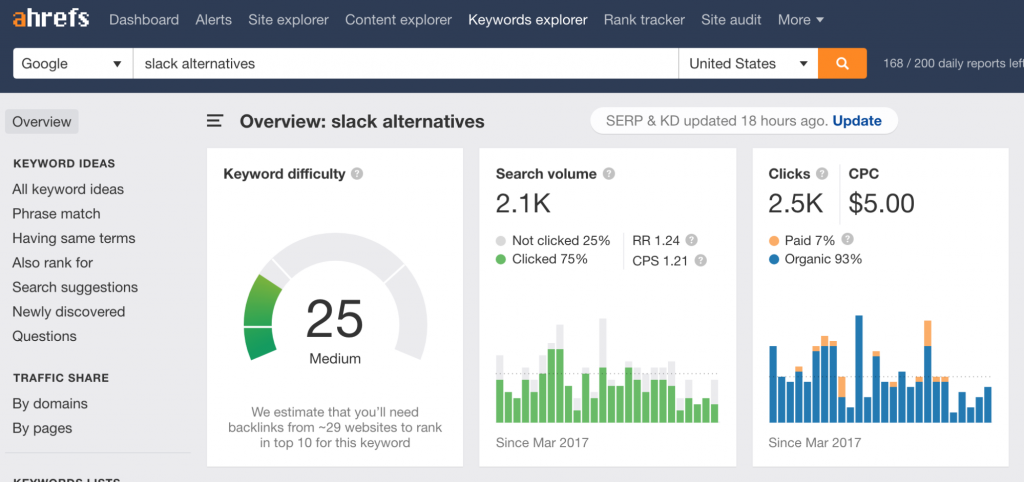Click the Update link for SERP & KD

pos(857,121)
